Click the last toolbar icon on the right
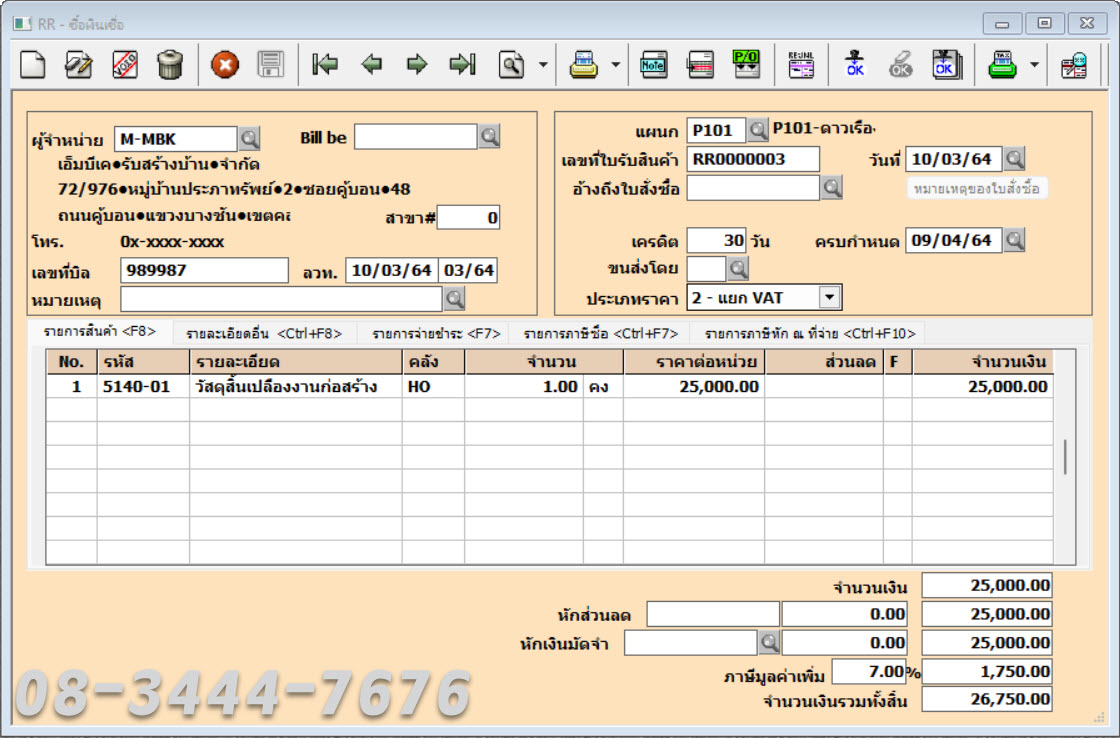1120x738 pixels. click(1074, 65)
